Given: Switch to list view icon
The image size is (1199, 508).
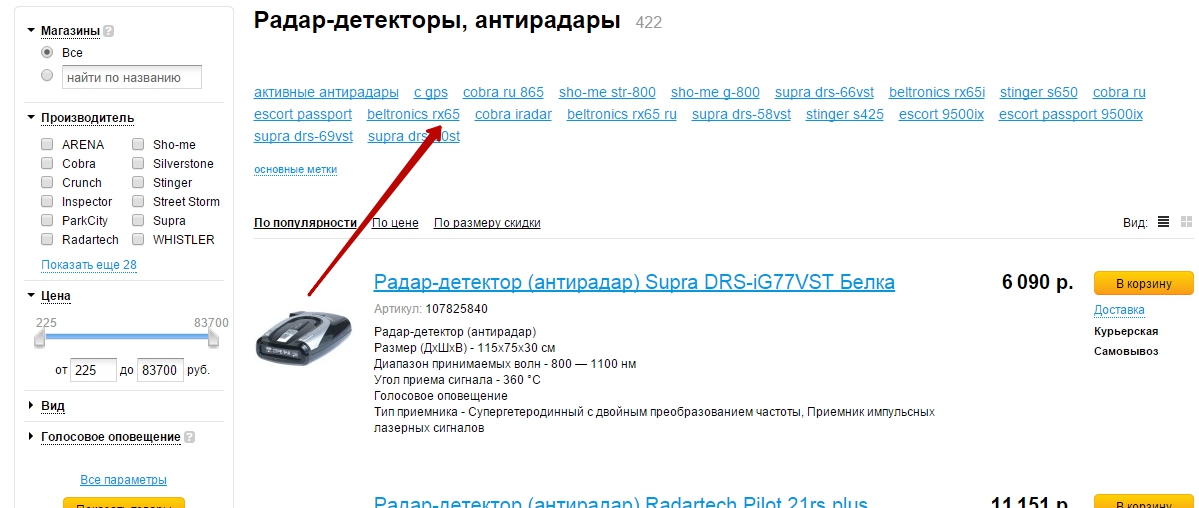Looking at the screenshot, I should pyautogui.click(x=1163, y=222).
